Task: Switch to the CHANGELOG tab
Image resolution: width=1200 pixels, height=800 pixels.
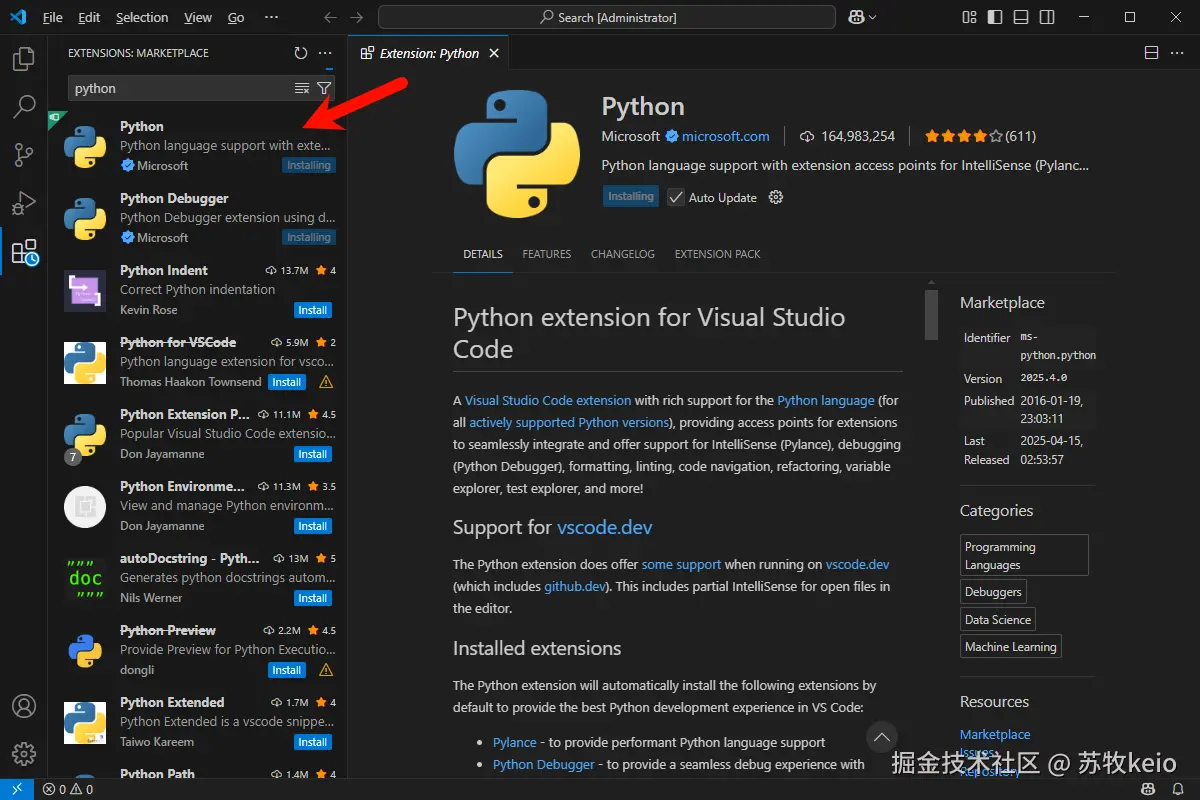Action: pos(622,254)
